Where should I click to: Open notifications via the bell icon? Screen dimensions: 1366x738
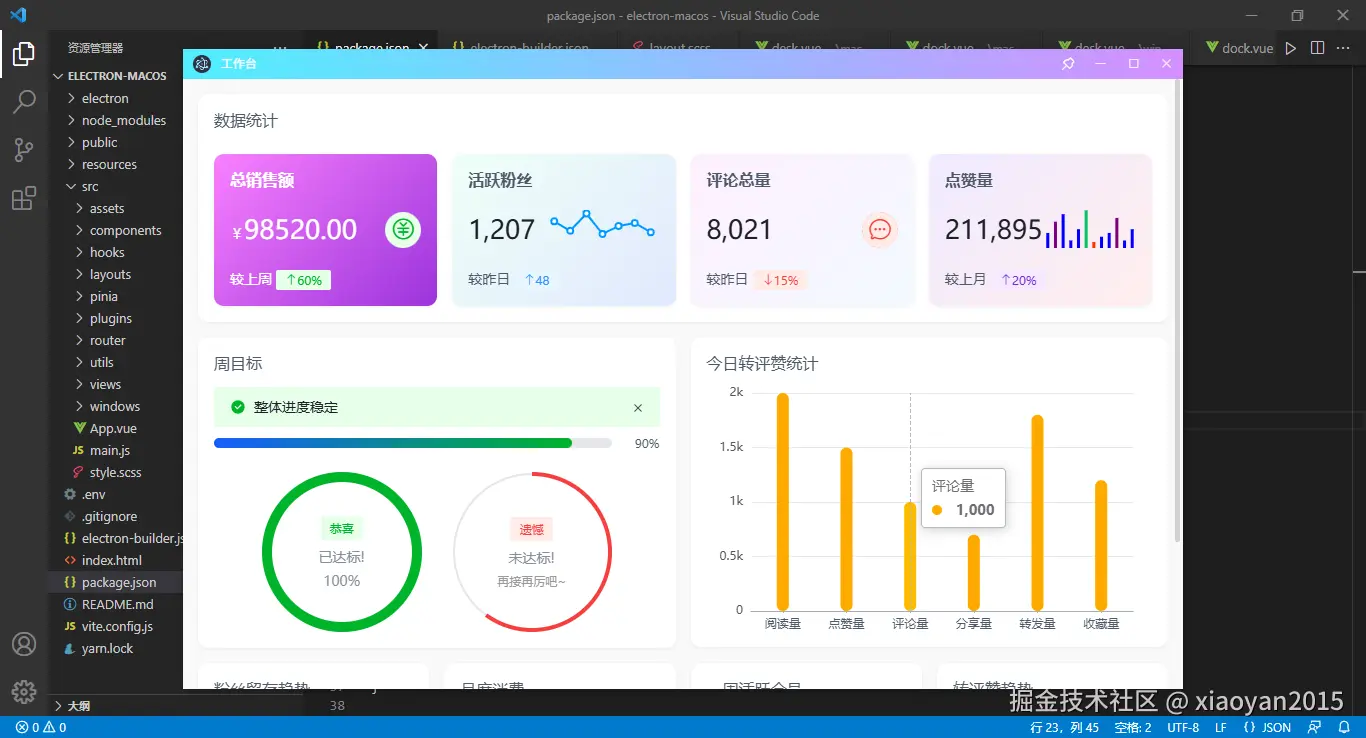coord(1343,727)
